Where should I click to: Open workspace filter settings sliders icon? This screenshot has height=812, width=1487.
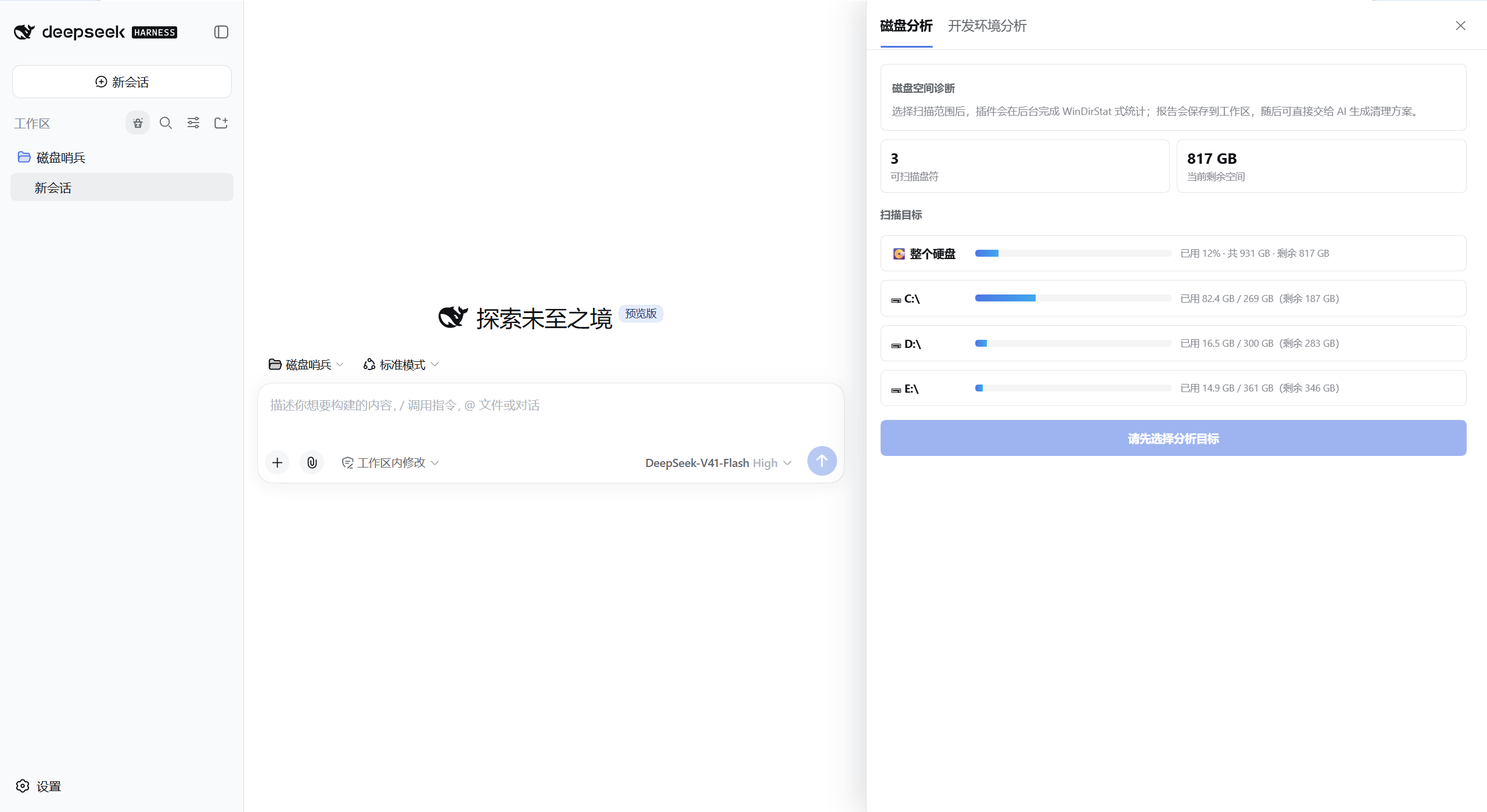point(193,123)
